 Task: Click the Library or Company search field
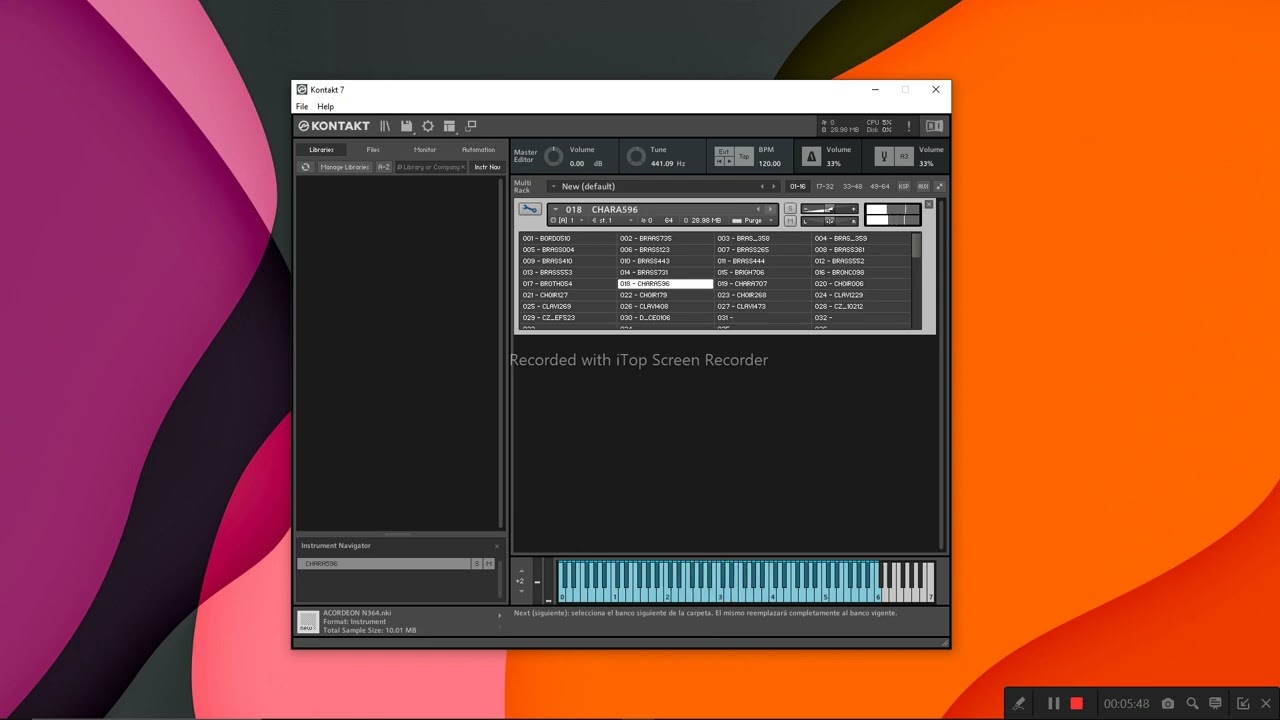click(x=431, y=167)
